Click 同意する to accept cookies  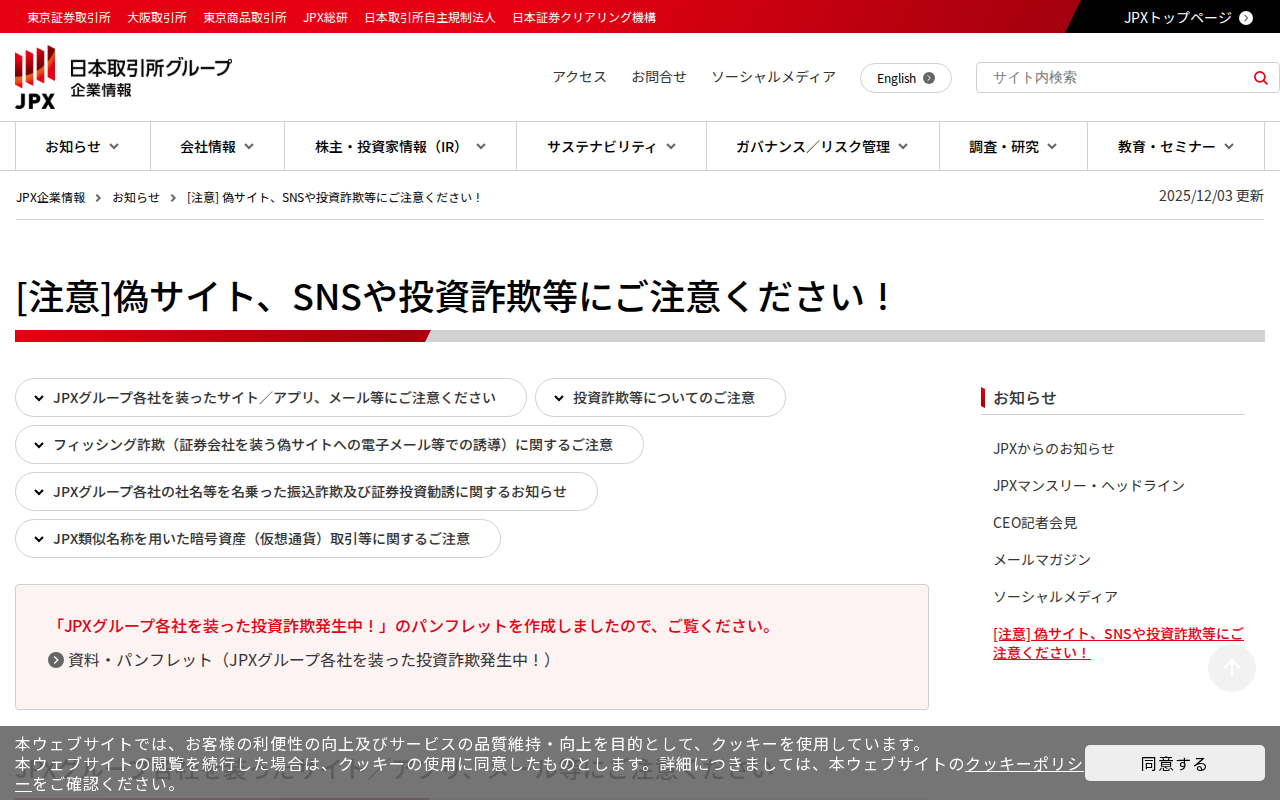[x=1175, y=763]
